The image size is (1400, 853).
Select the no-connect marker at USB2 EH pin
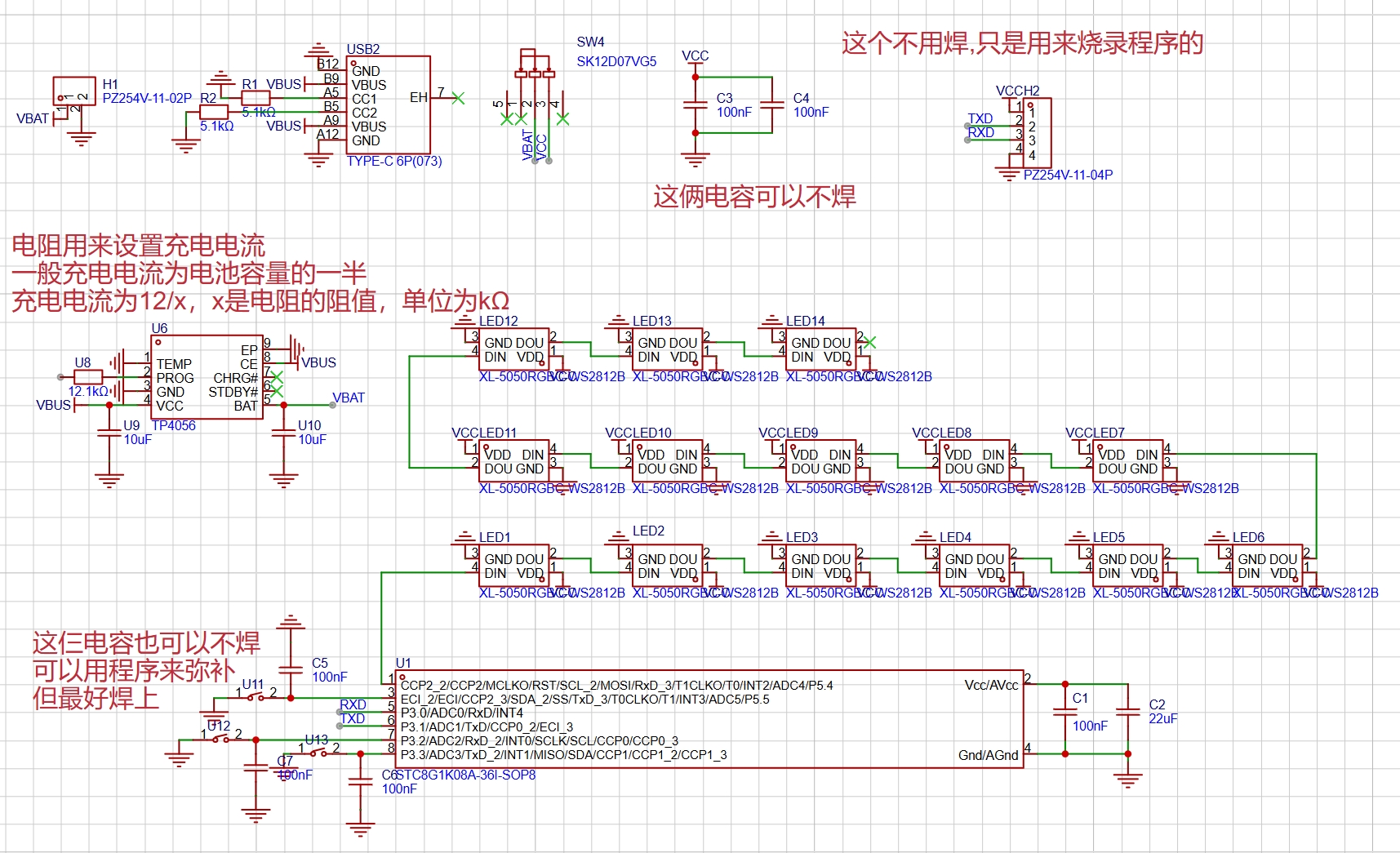(x=458, y=98)
